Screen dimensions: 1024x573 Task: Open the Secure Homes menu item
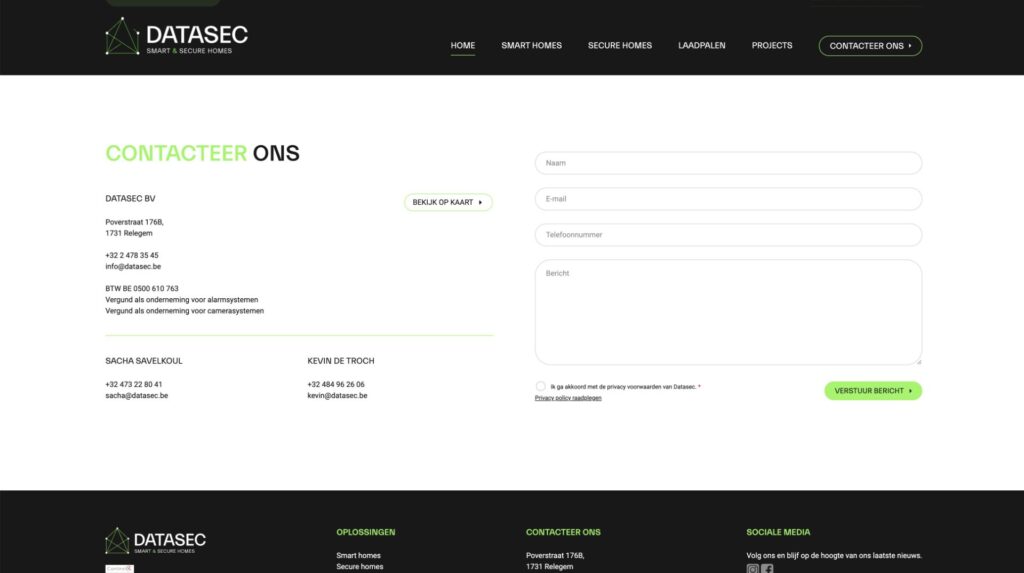tap(620, 46)
